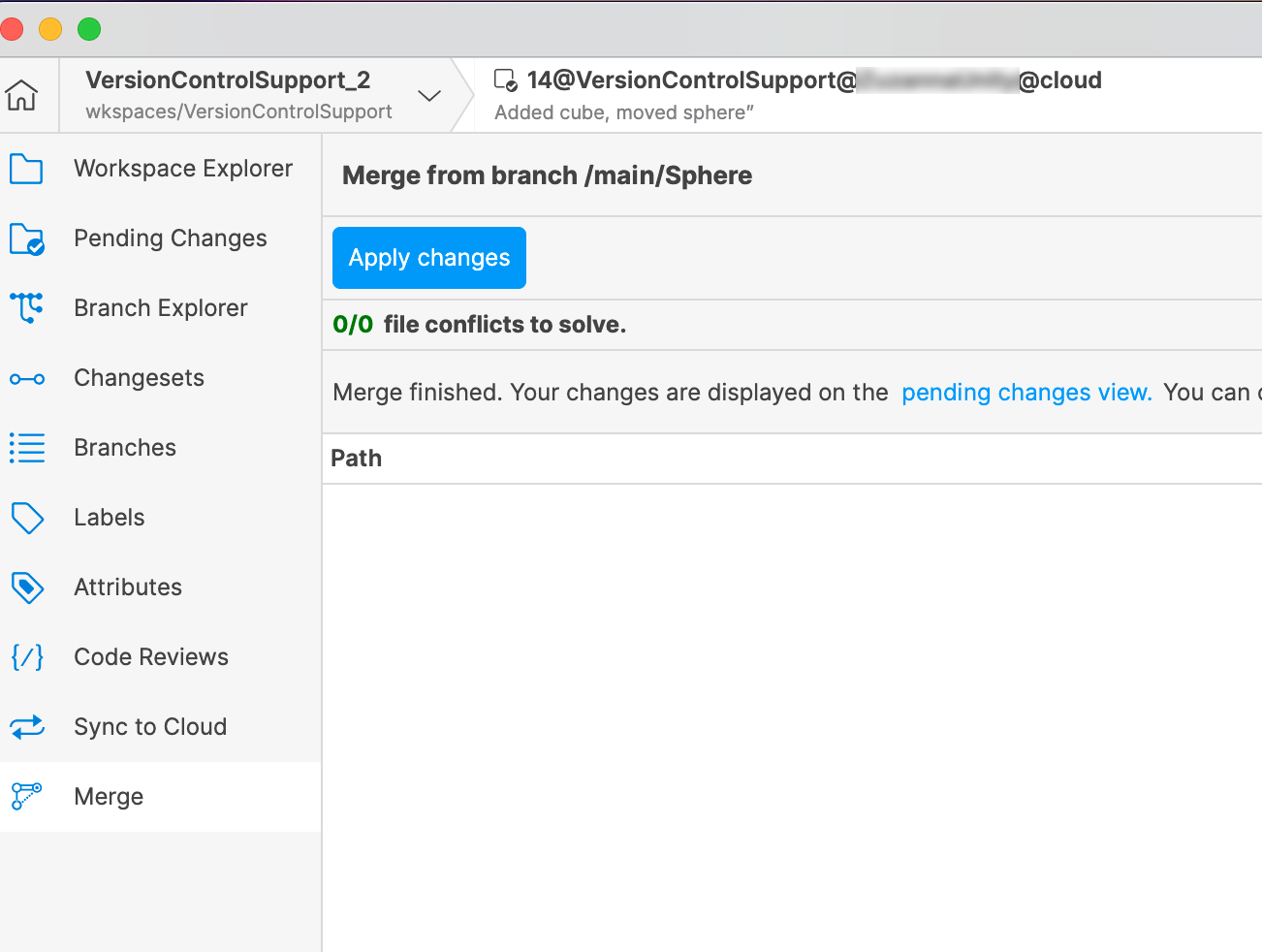Click the Labels tag icon
This screenshot has height=952, width=1262.
pos(26,518)
